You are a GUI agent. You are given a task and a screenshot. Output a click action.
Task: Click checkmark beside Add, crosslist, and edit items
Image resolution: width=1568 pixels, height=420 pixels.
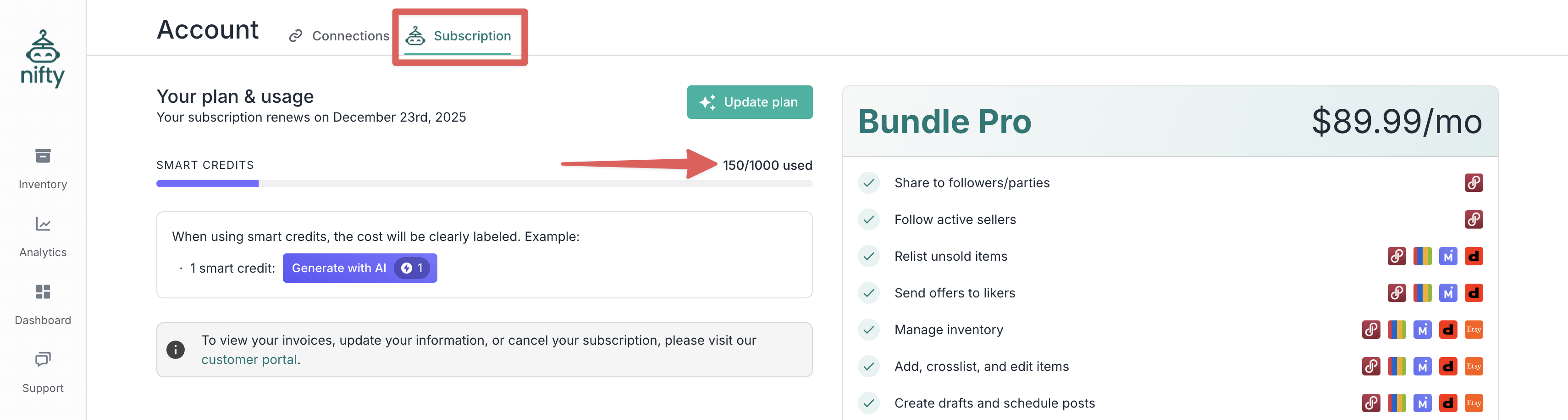(x=869, y=366)
